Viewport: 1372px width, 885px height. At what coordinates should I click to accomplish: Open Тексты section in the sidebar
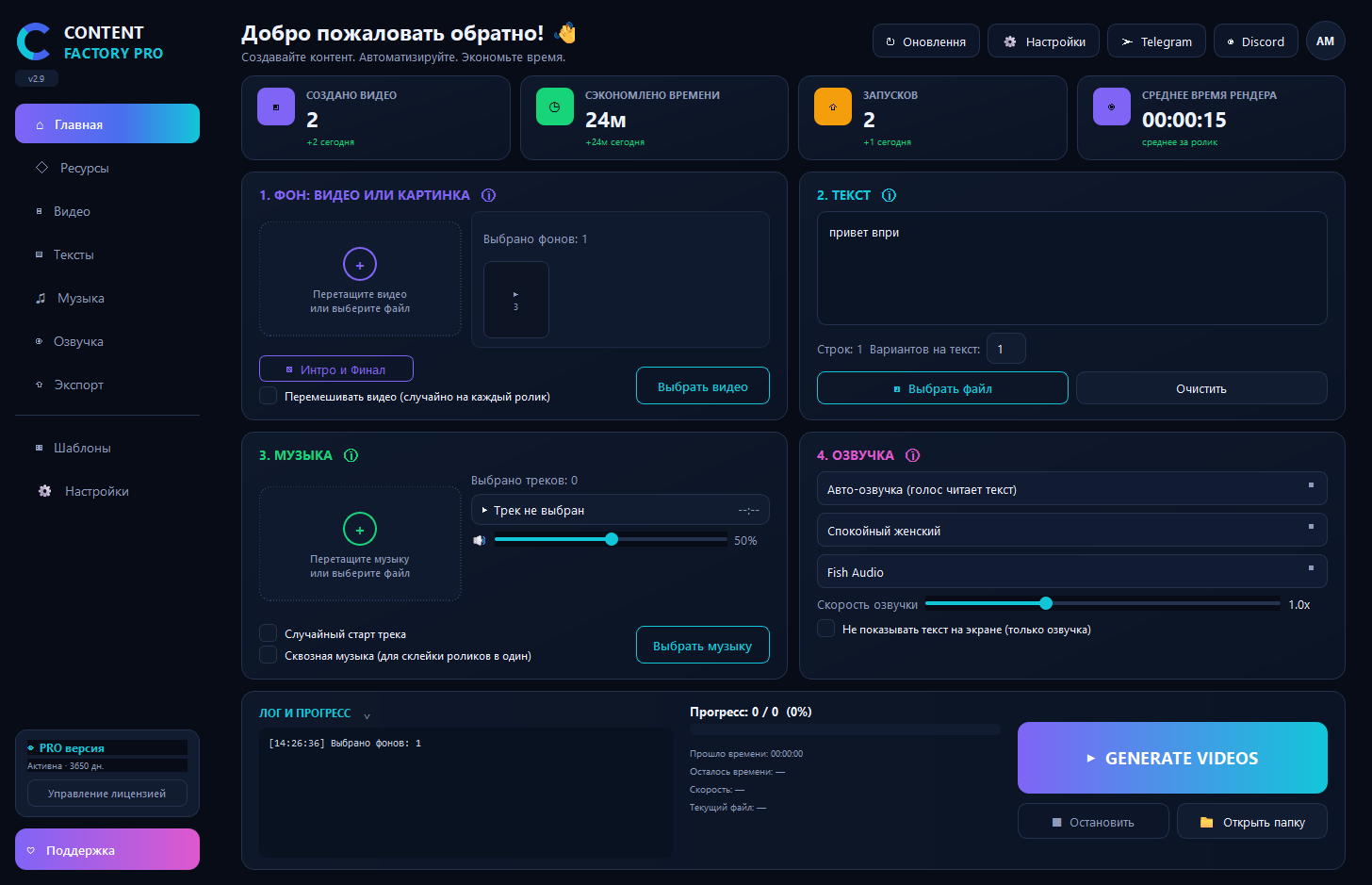pos(107,254)
